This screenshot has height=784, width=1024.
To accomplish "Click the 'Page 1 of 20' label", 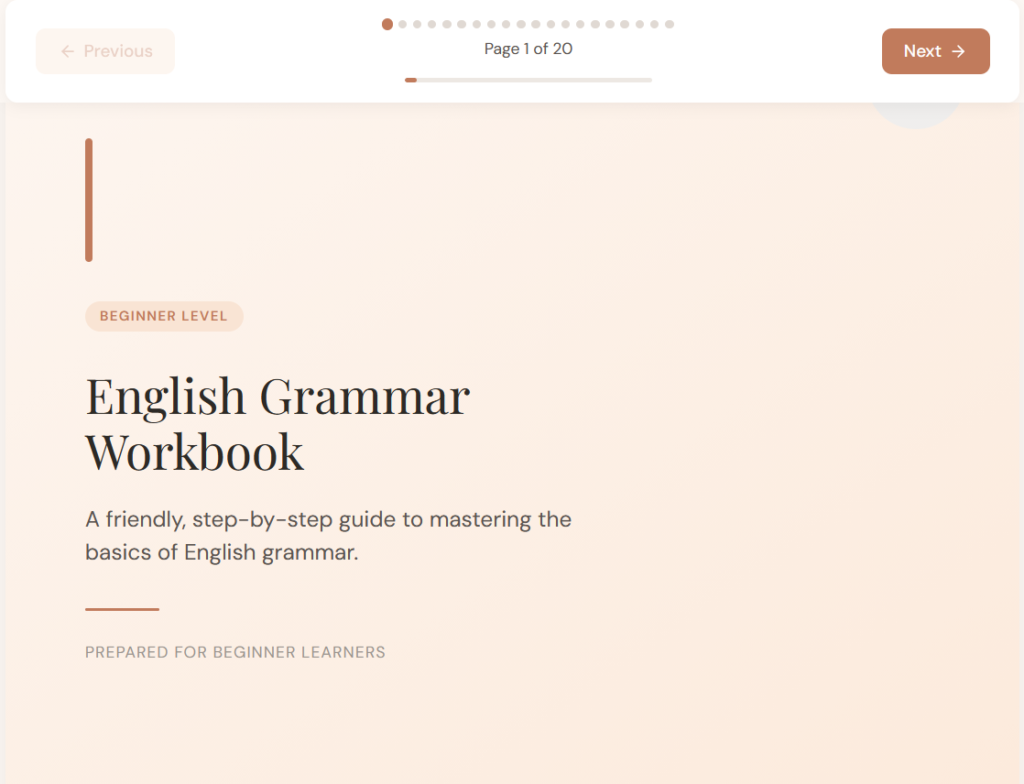I will tap(528, 49).
